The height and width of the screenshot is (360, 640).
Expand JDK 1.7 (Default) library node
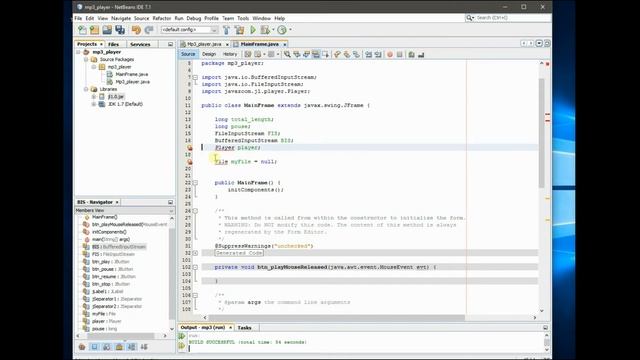tap(94, 104)
